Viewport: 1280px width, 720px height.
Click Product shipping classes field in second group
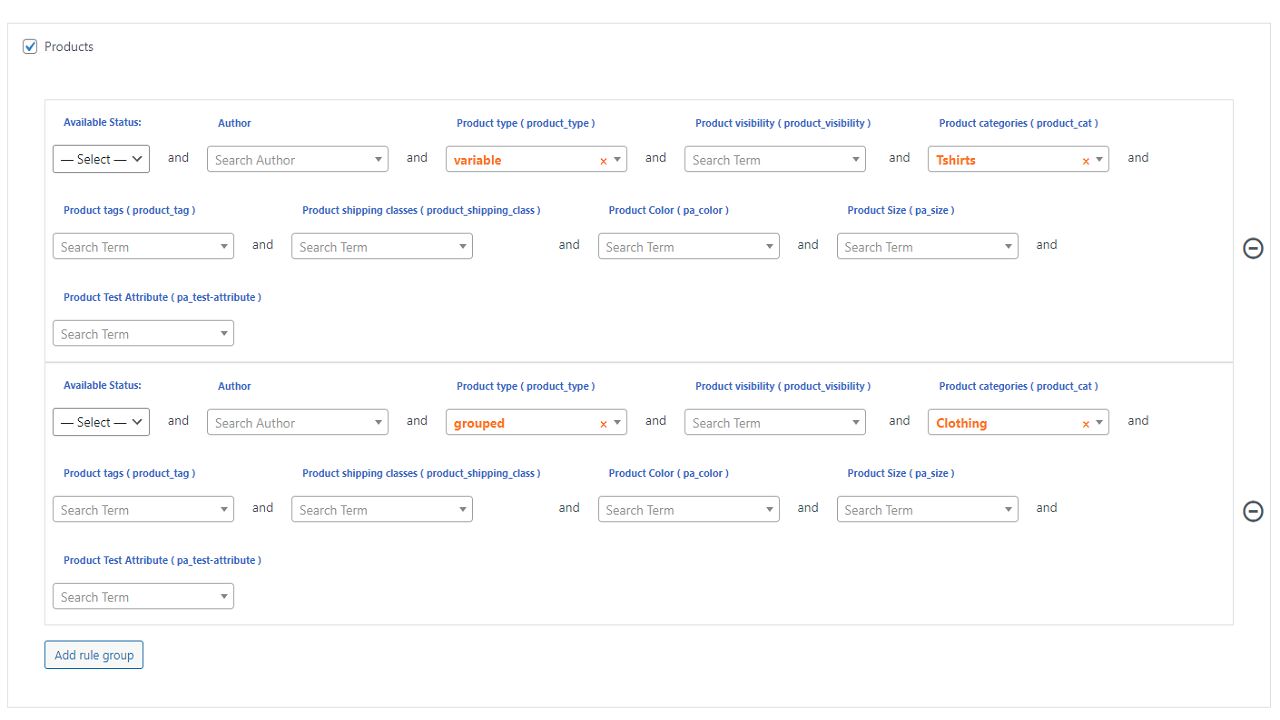pyautogui.click(x=374, y=510)
